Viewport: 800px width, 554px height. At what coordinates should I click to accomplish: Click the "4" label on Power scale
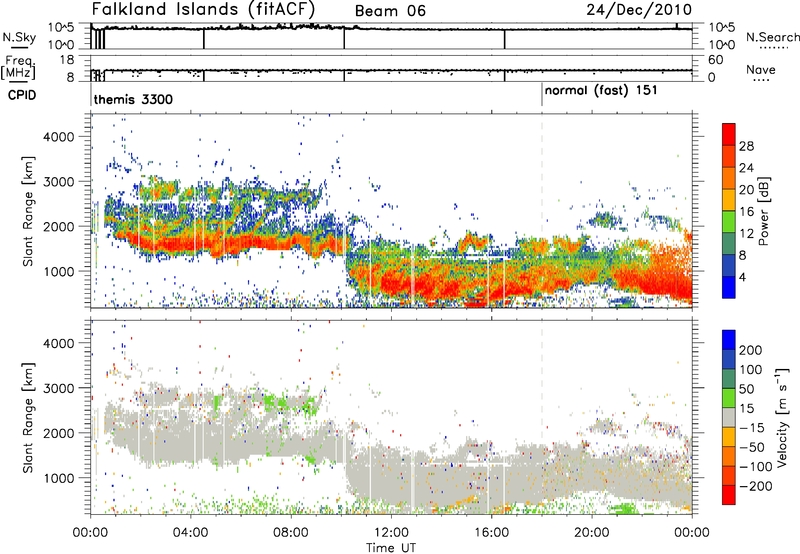[x=743, y=277]
